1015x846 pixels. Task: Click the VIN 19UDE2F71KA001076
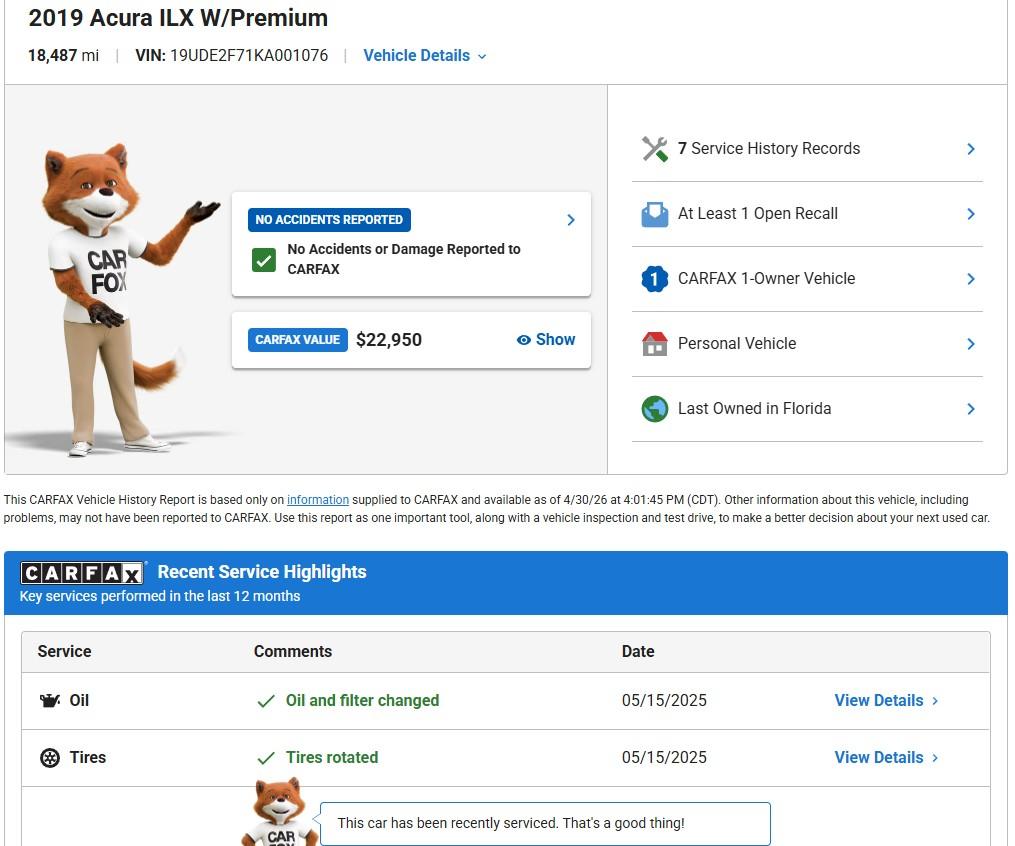coord(232,56)
